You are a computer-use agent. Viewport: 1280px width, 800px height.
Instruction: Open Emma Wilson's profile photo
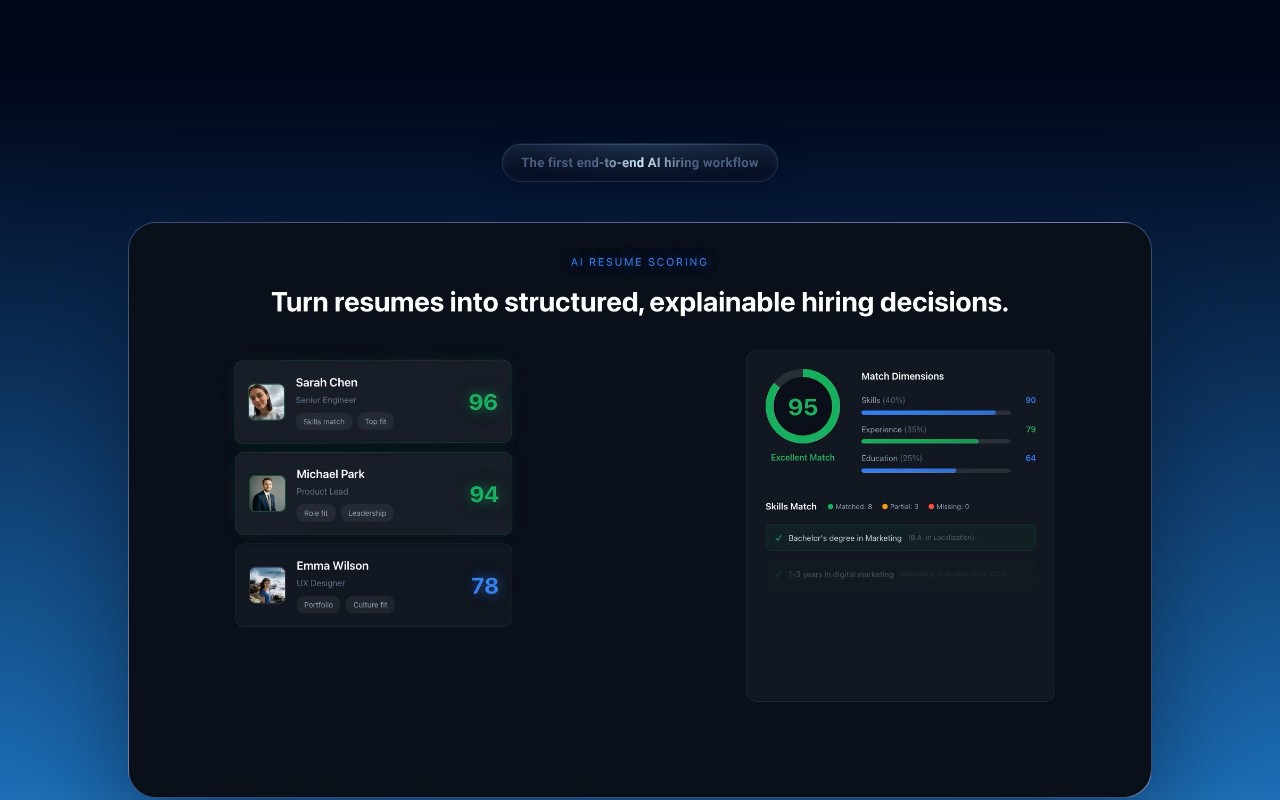[x=267, y=585]
